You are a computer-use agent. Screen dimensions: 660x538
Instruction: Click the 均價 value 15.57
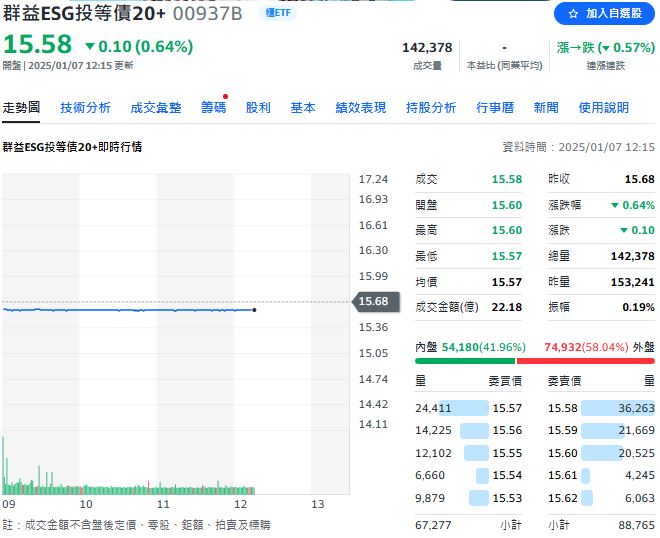click(507, 282)
